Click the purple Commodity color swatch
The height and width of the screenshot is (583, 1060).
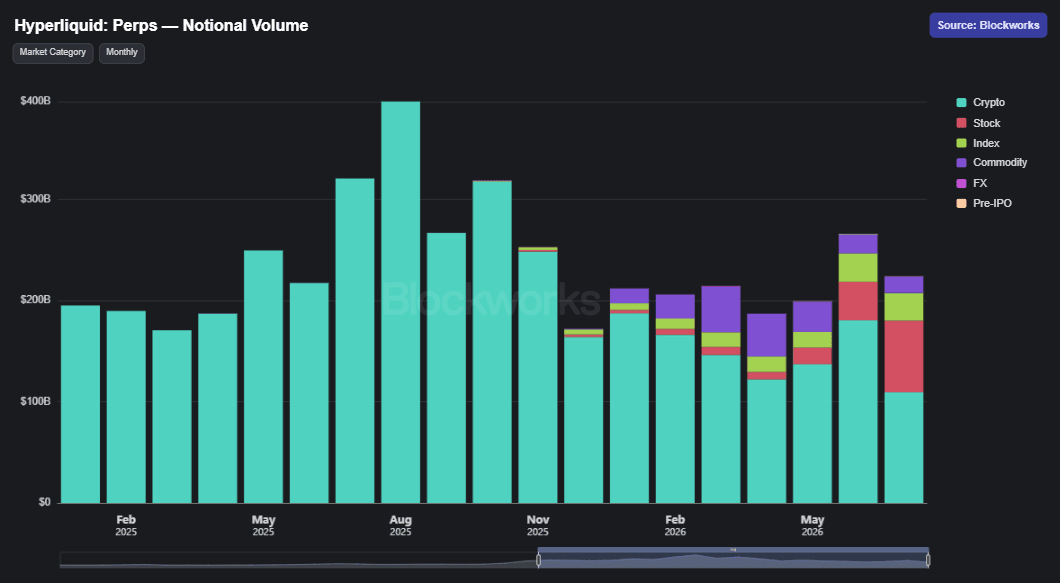click(961, 162)
